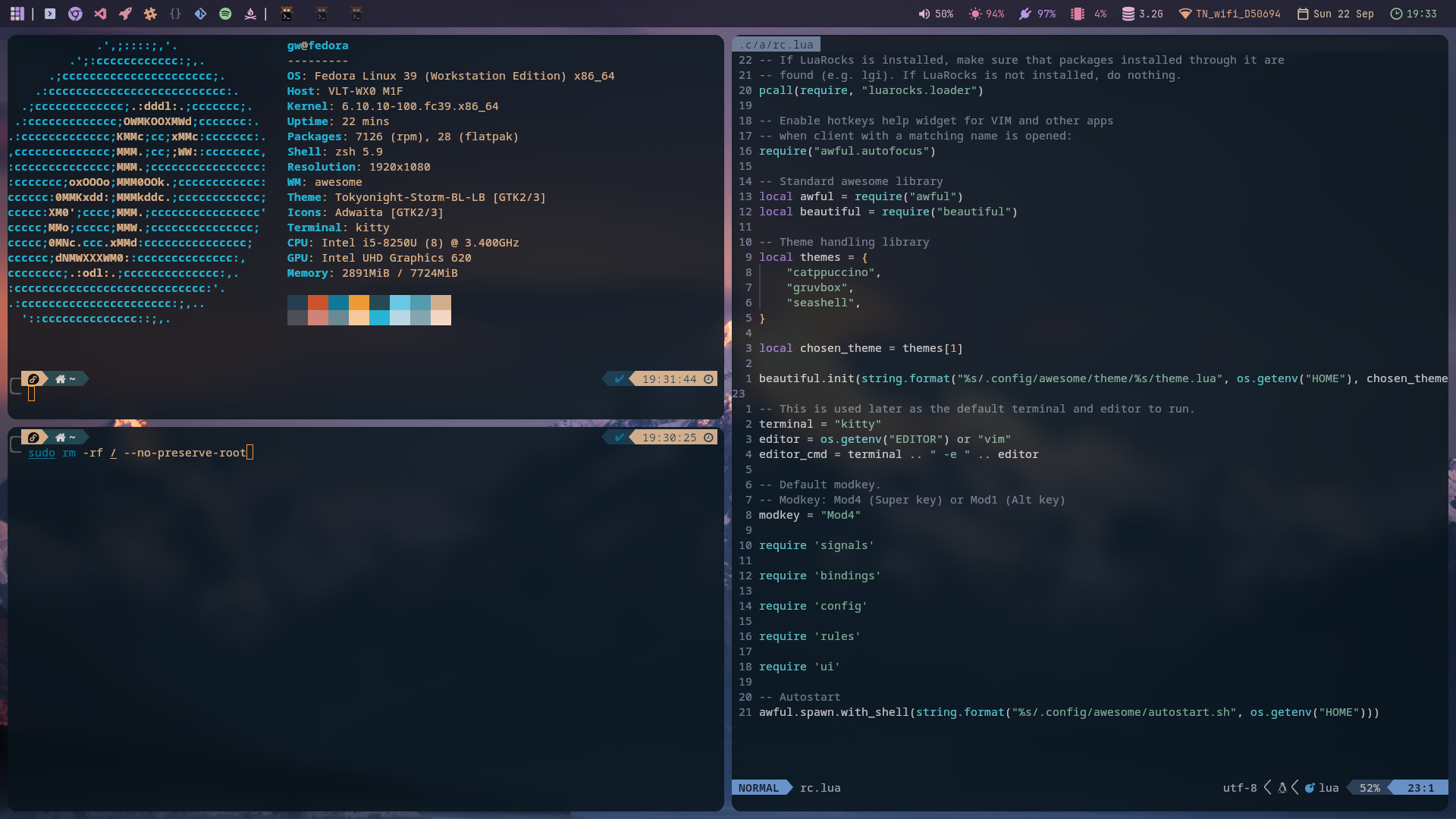Screen dimensions: 1456x819
Task: Switch to the third kitty terminal task
Action: [x=356, y=14]
